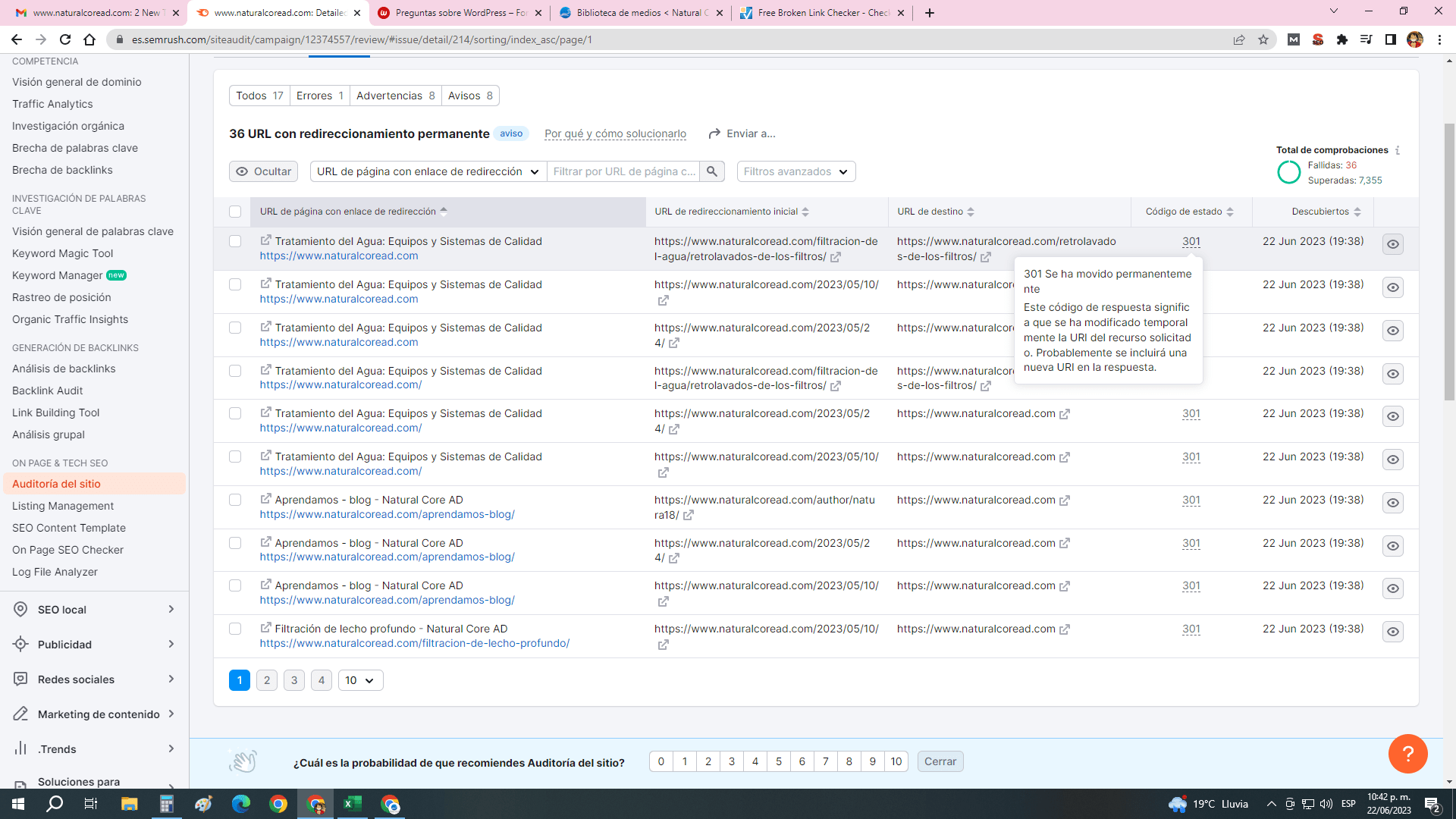
Task: Open notifications center in system tray
Action: pyautogui.click(x=1432, y=805)
